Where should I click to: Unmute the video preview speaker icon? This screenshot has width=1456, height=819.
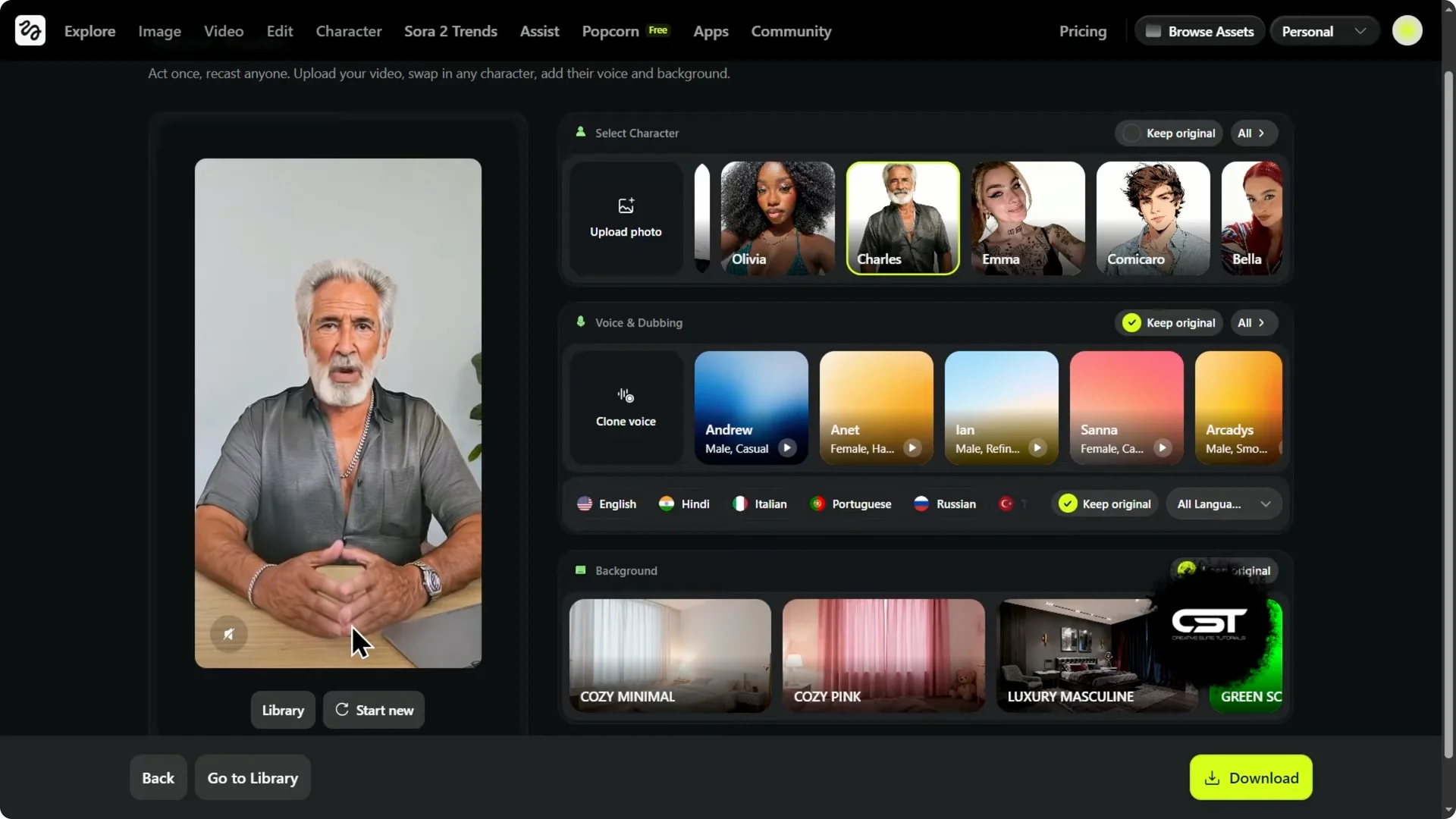click(x=229, y=634)
